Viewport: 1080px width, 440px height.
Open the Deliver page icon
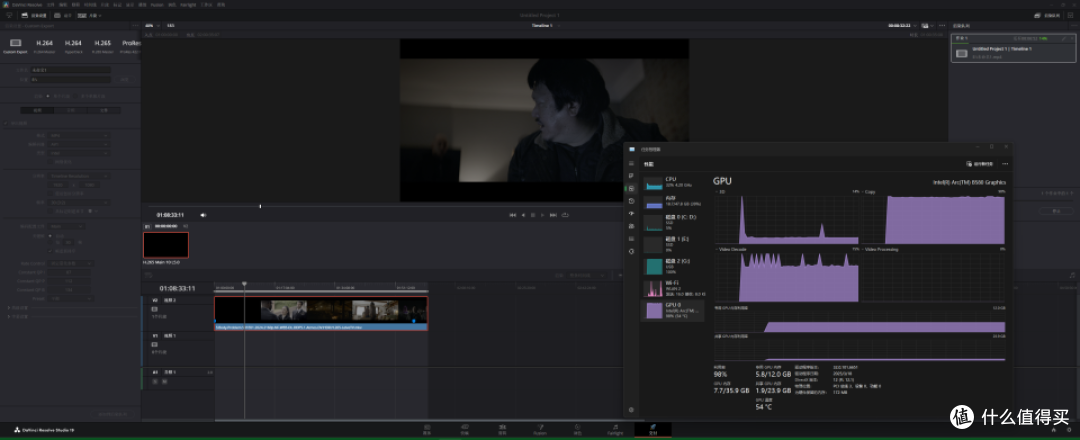coord(653,429)
